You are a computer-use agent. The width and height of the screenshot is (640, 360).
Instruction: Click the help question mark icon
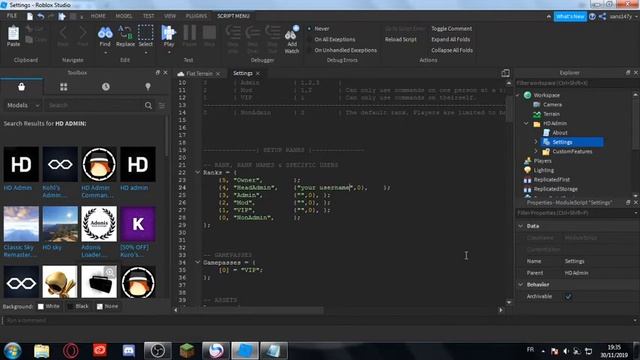click(x=592, y=16)
